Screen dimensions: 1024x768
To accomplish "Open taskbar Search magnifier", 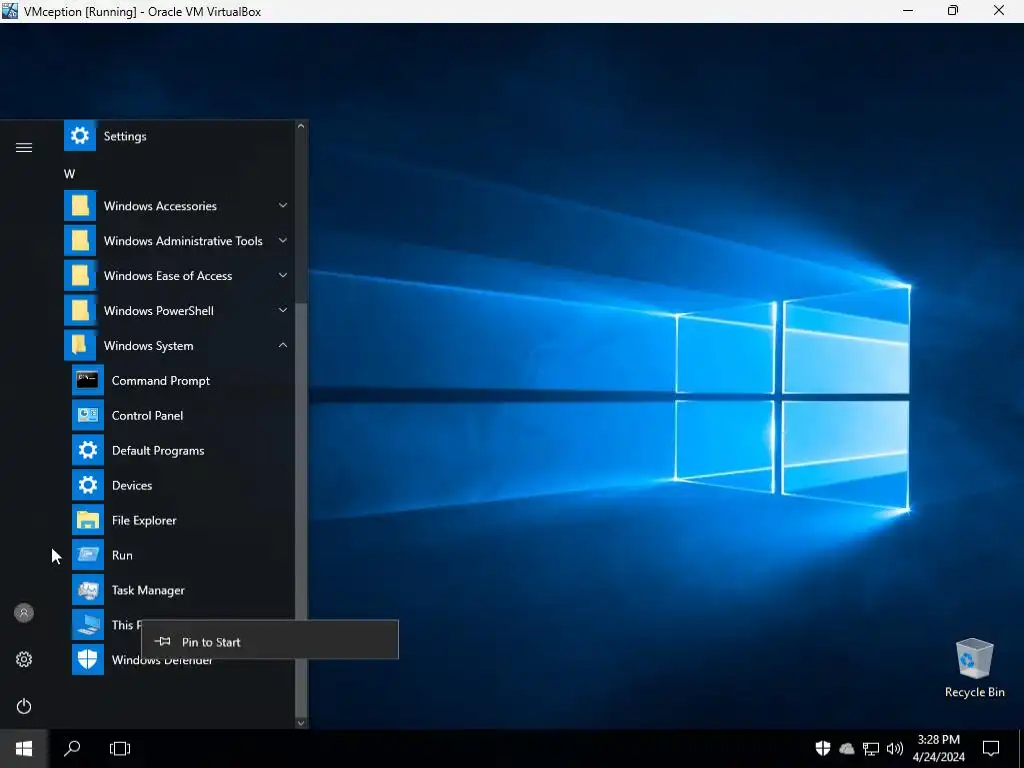I will pyautogui.click(x=72, y=748).
